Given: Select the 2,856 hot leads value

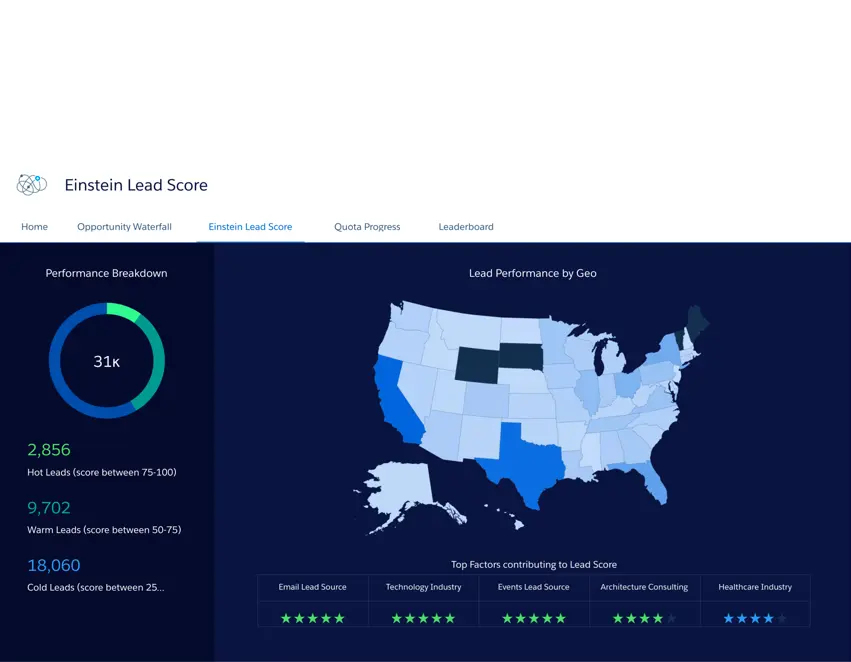Looking at the screenshot, I should (x=49, y=450).
